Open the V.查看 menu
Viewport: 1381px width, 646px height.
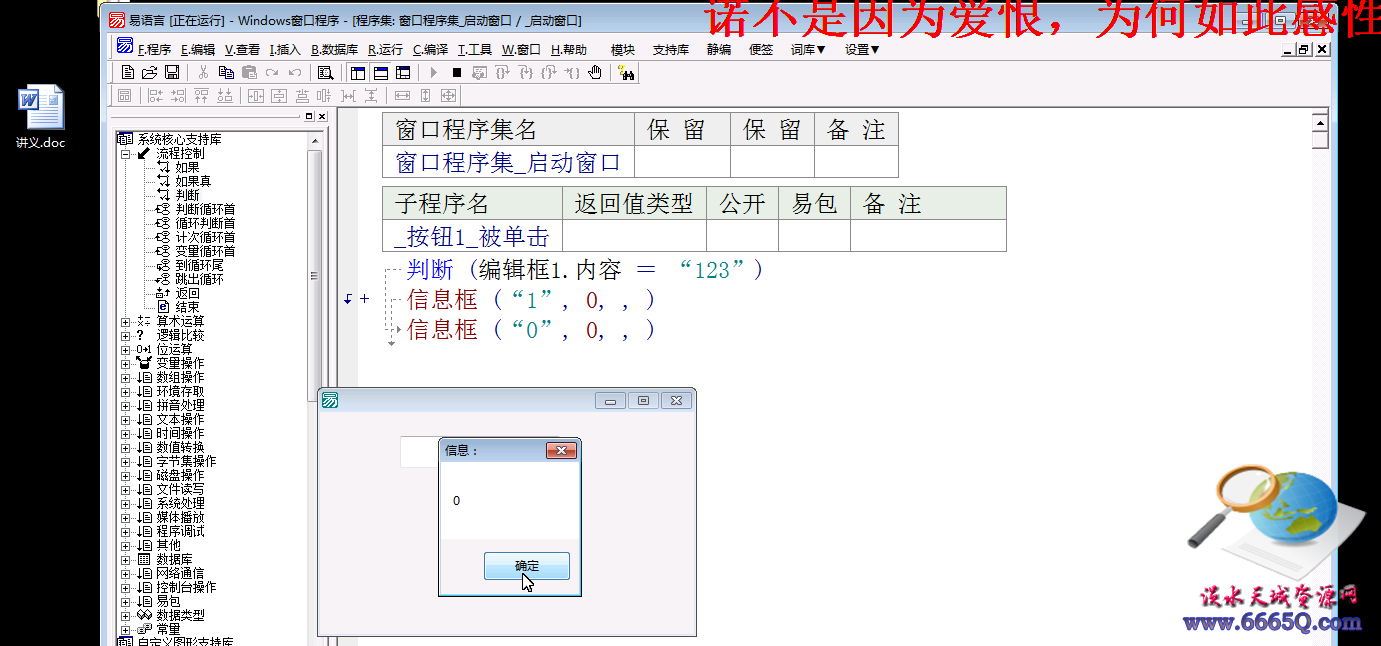click(242, 49)
